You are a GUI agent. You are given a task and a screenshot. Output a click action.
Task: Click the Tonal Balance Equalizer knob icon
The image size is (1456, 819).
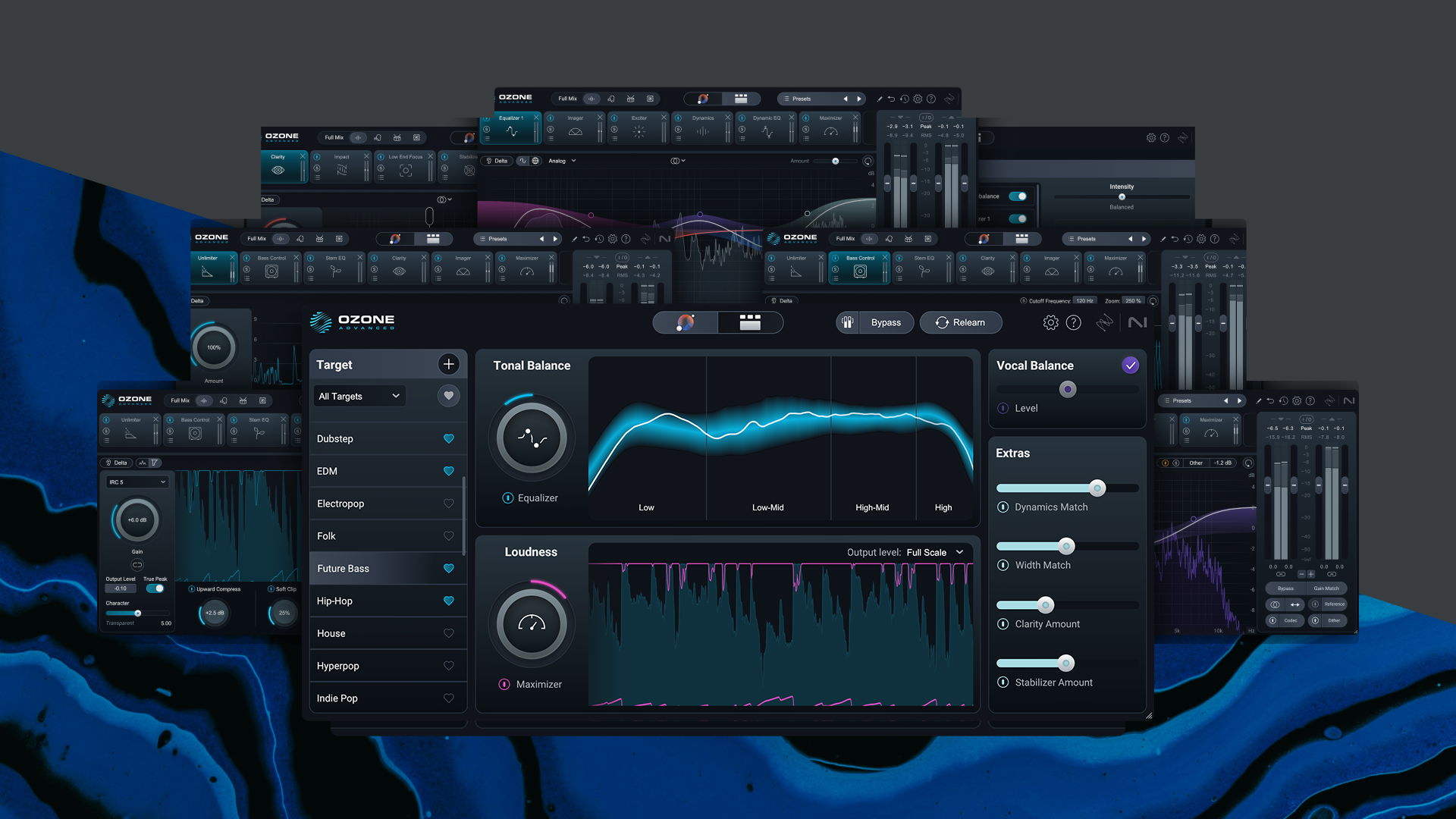(532, 438)
